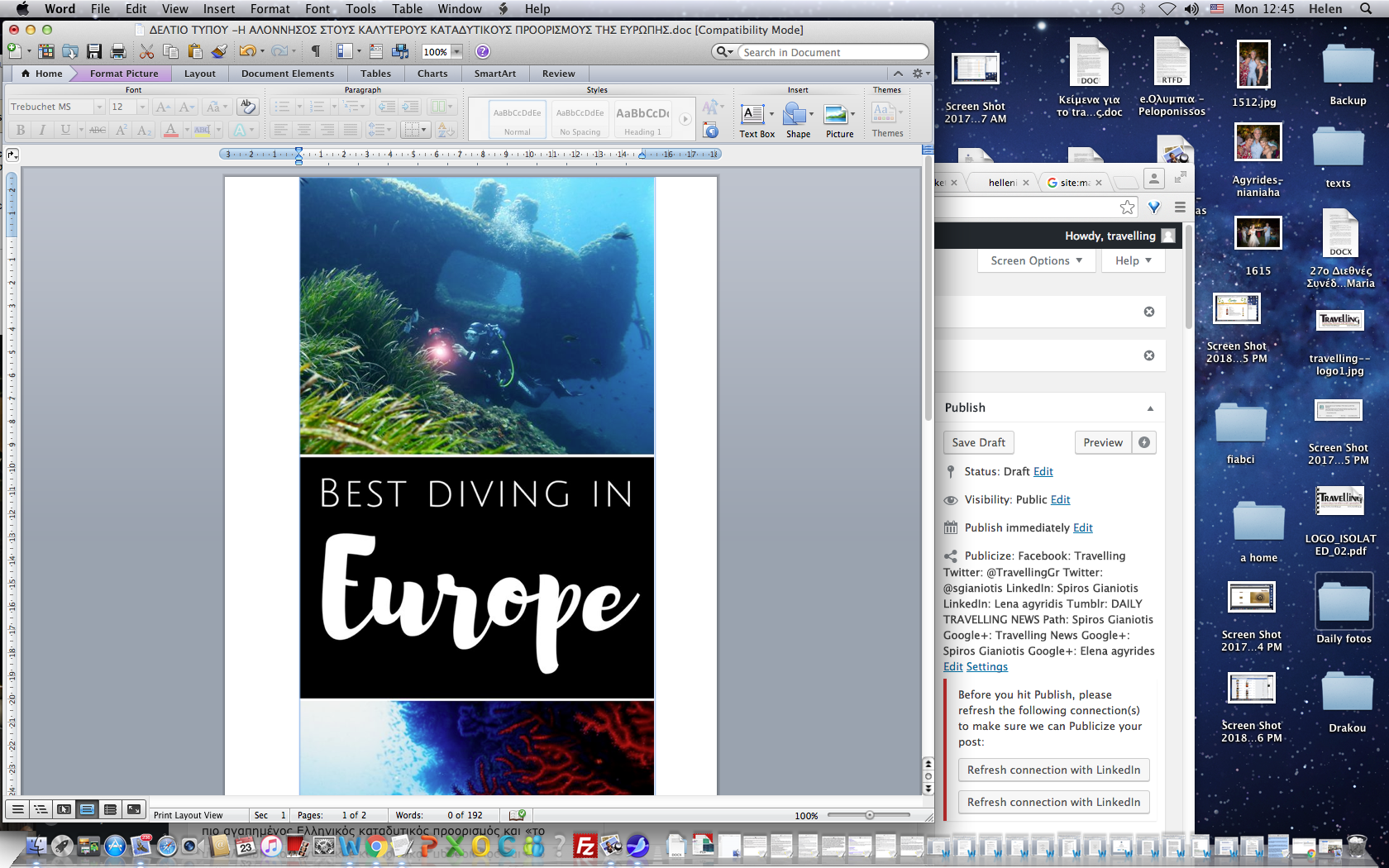This screenshot has width=1389, height=868.
Task: Open the Insert menu in menu bar
Action: [219, 9]
